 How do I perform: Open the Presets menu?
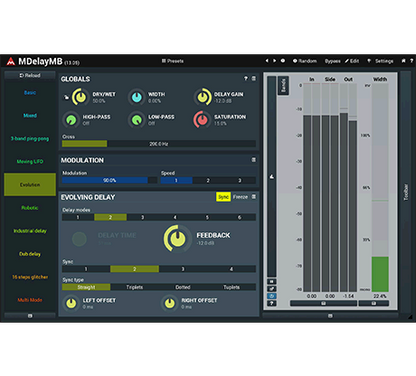[x=173, y=61]
